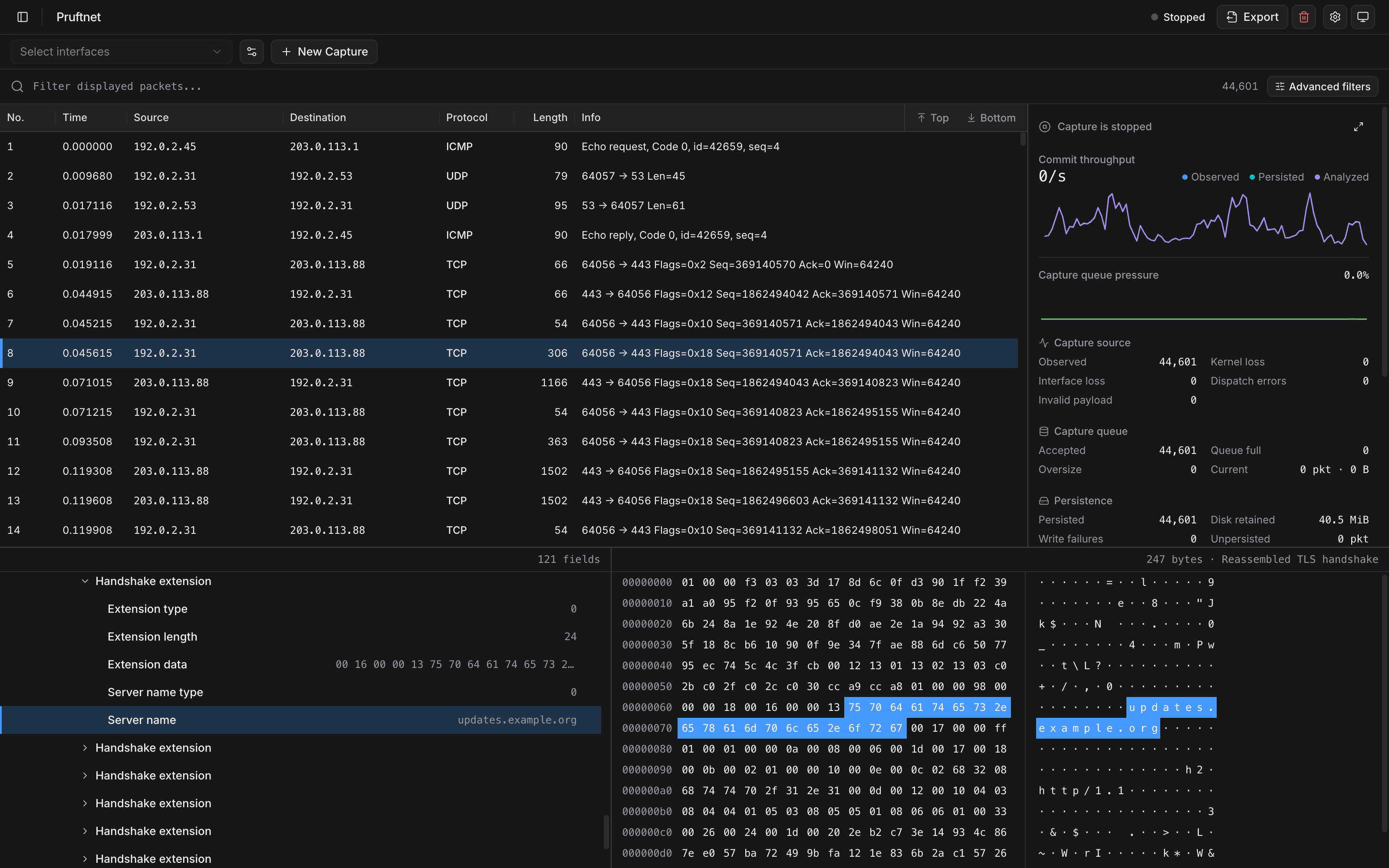Export the capture
This screenshot has height=868, width=1389.
1252,17
